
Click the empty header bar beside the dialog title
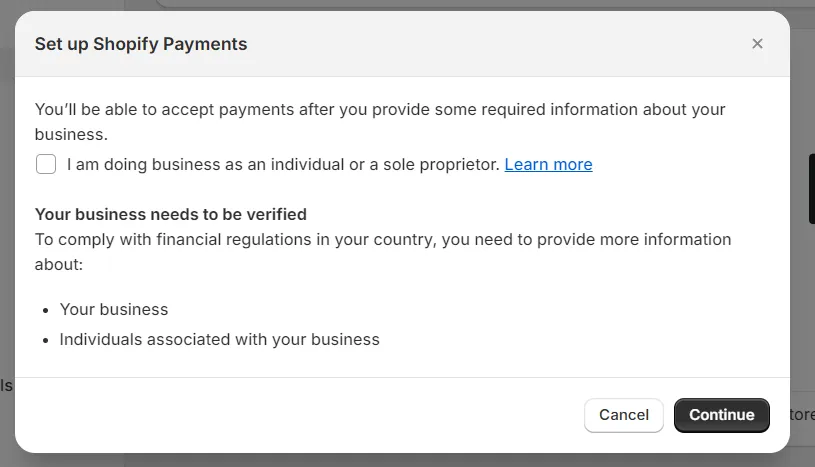[x=500, y=44]
